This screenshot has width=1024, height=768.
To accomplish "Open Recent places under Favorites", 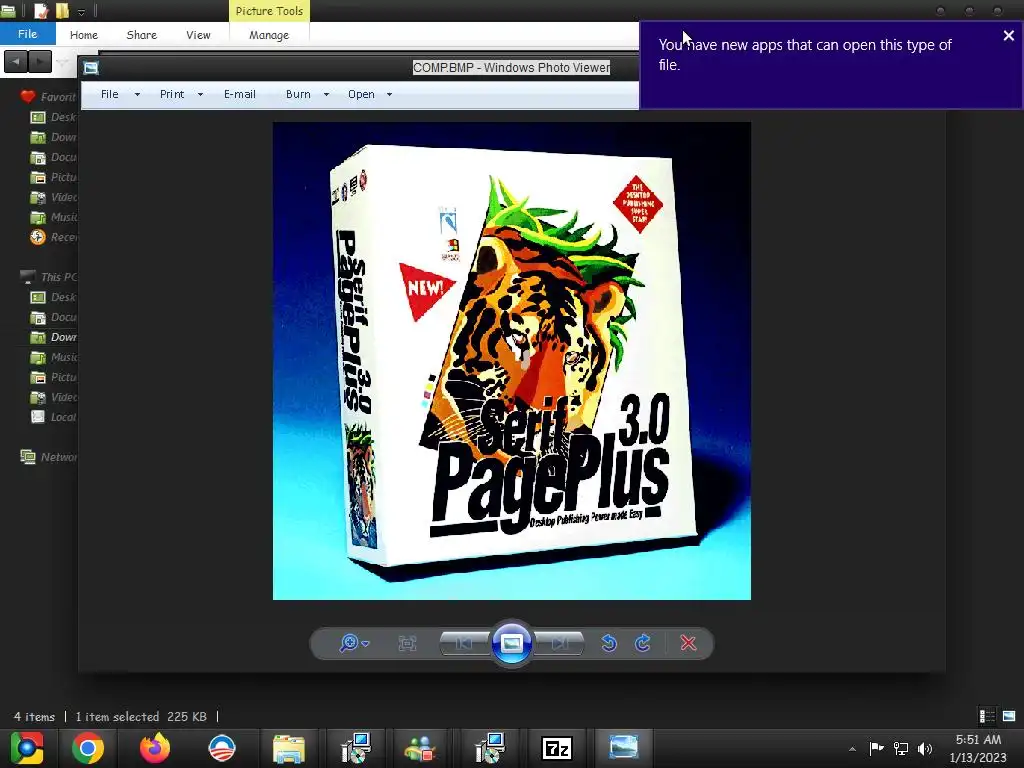I will (54, 237).
